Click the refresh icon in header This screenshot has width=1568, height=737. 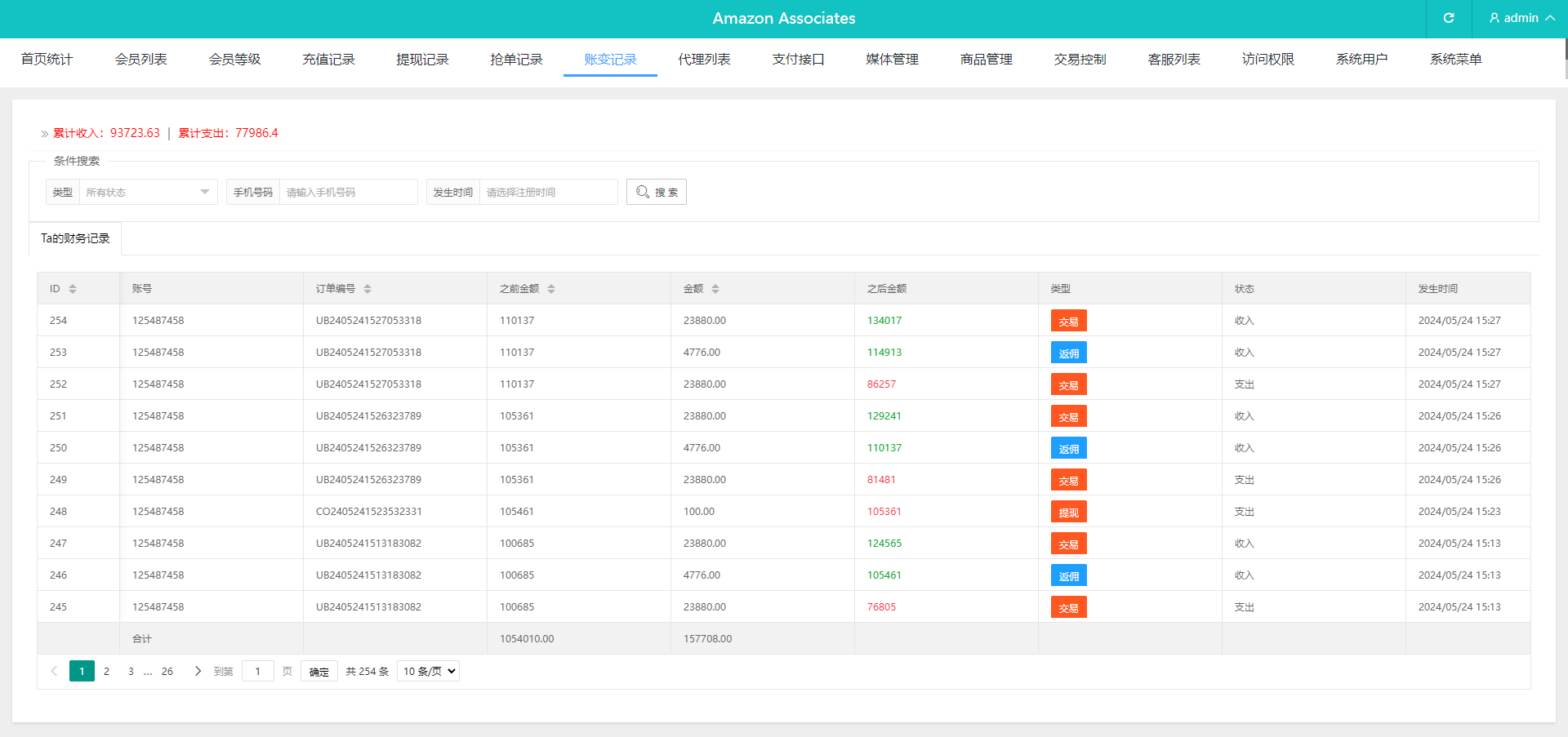pos(1449,18)
